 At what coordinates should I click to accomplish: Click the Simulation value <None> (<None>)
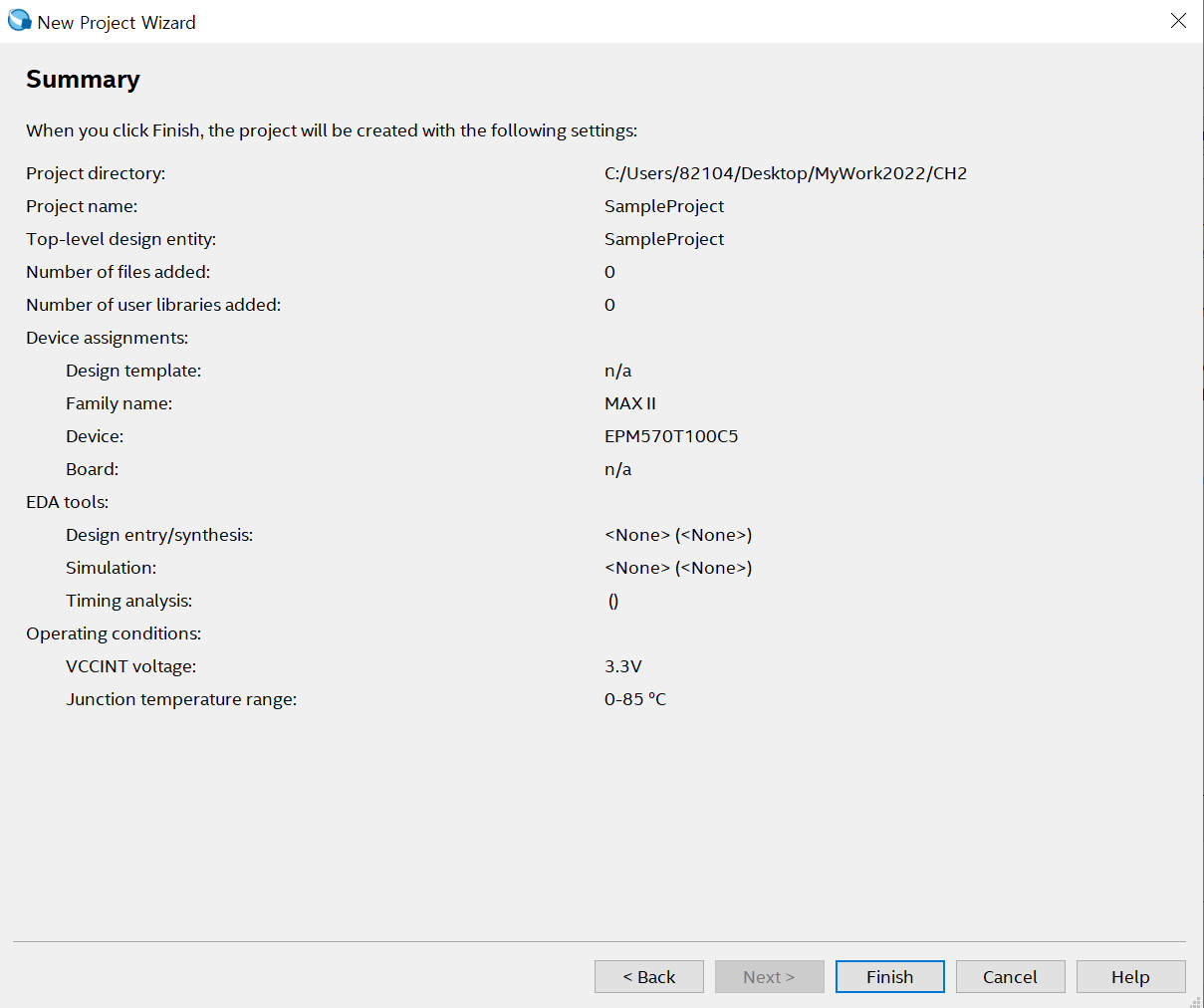click(x=678, y=568)
